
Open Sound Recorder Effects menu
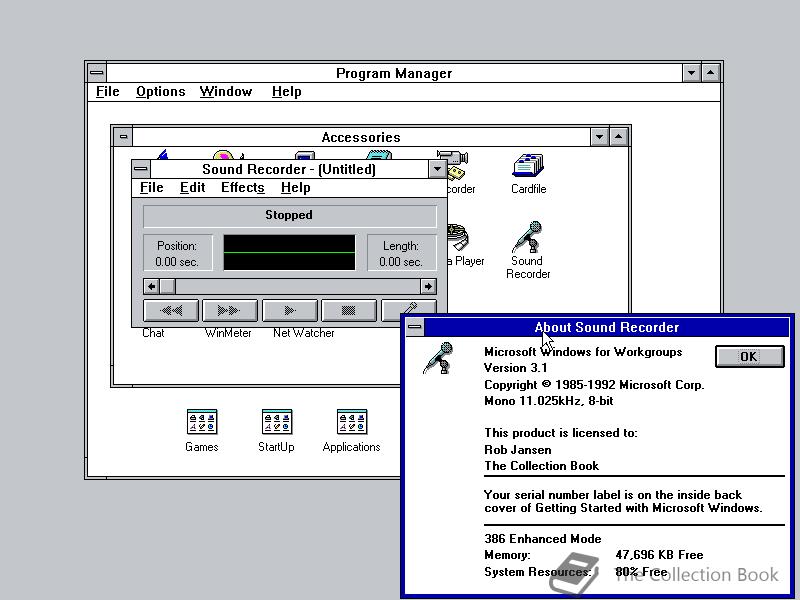pos(242,188)
